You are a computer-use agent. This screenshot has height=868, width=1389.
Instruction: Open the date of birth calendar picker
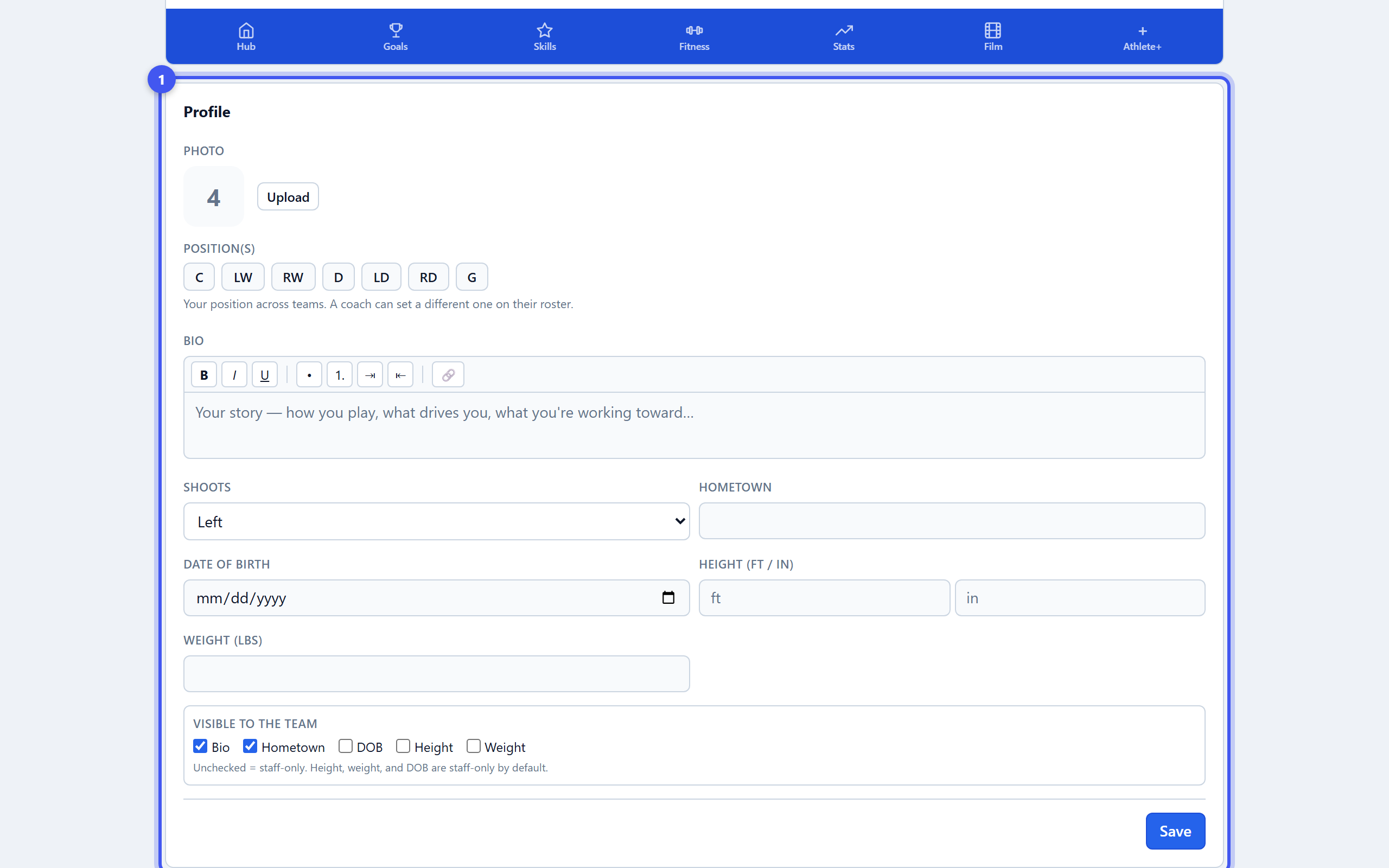point(668,598)
